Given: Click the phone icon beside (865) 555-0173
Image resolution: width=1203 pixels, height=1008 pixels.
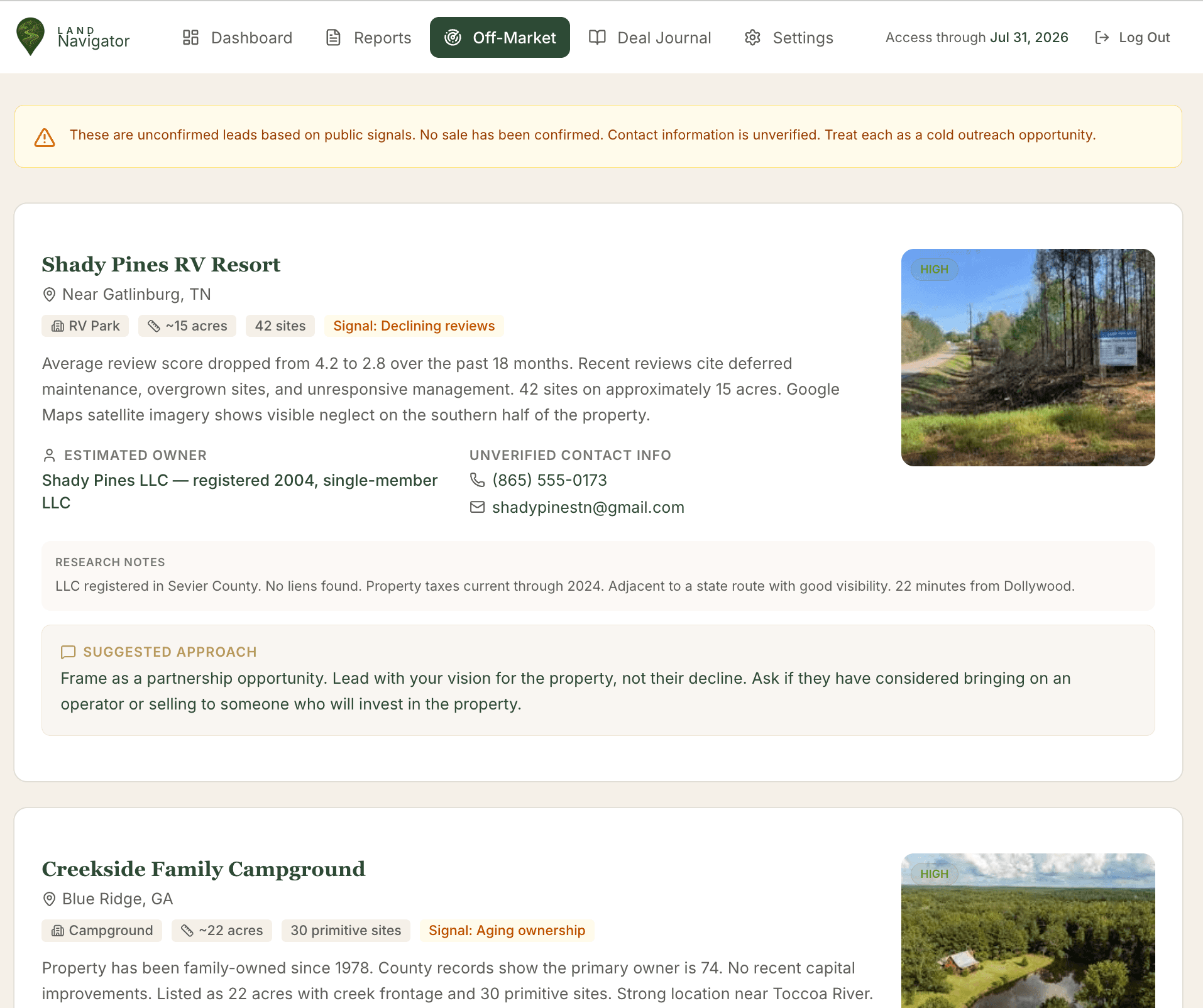Looking at the screenshot, I should pyautogui.click(x=478, y=480).
